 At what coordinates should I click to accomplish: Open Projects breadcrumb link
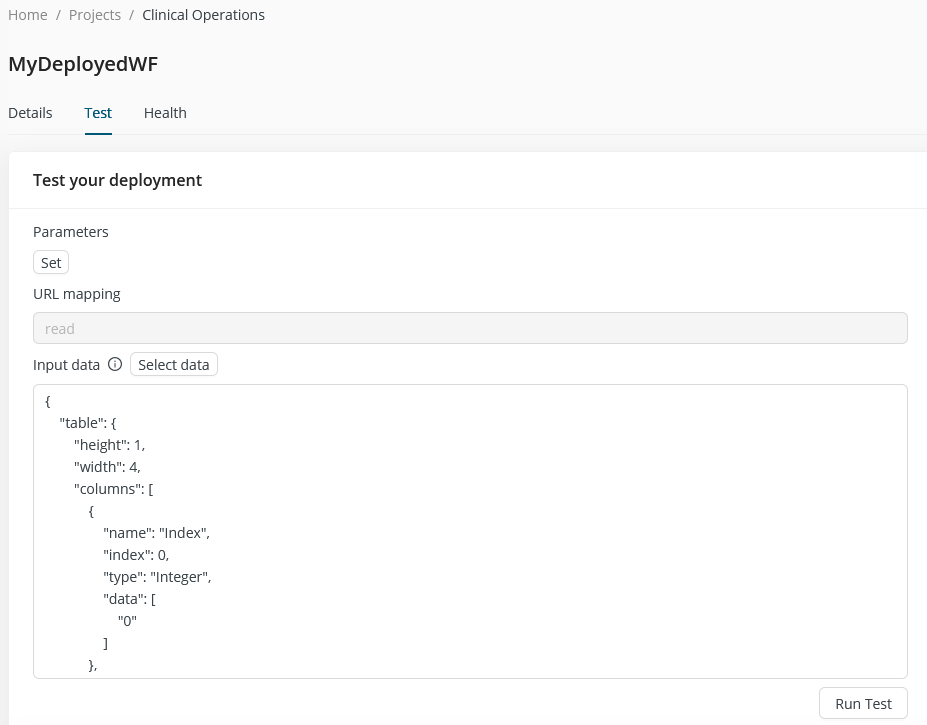coord(95,15)
